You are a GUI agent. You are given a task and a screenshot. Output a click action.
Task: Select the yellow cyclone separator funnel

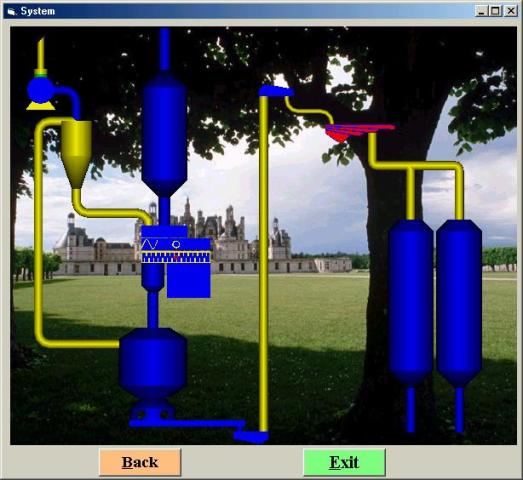click(76, 154)
